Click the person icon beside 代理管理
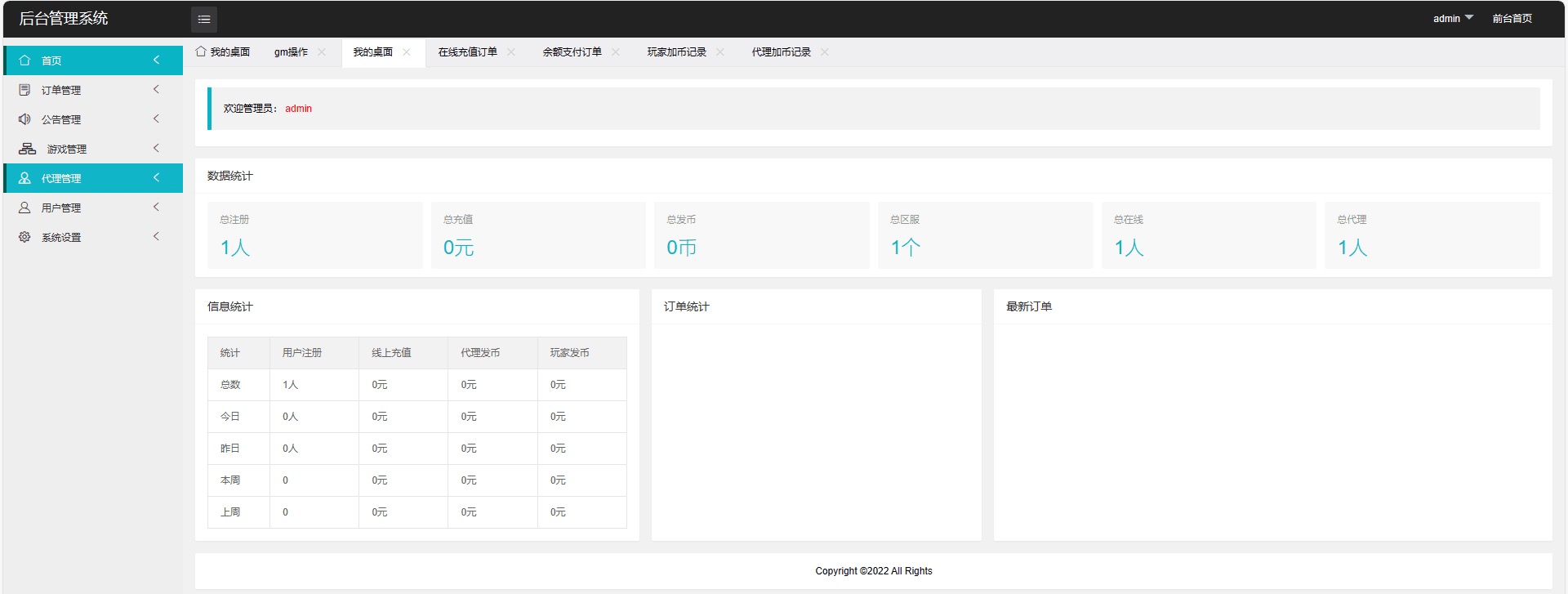This screenshot has width=1568, height=594. tap(24, 178)
